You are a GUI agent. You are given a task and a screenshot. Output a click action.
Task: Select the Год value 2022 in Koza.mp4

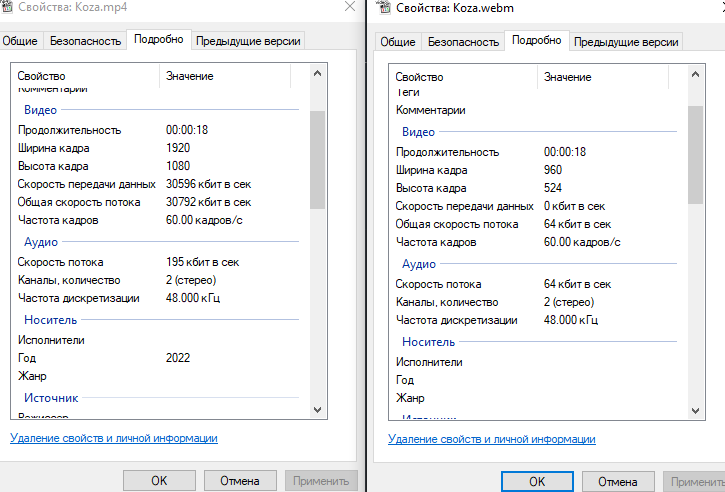(178, 357)
